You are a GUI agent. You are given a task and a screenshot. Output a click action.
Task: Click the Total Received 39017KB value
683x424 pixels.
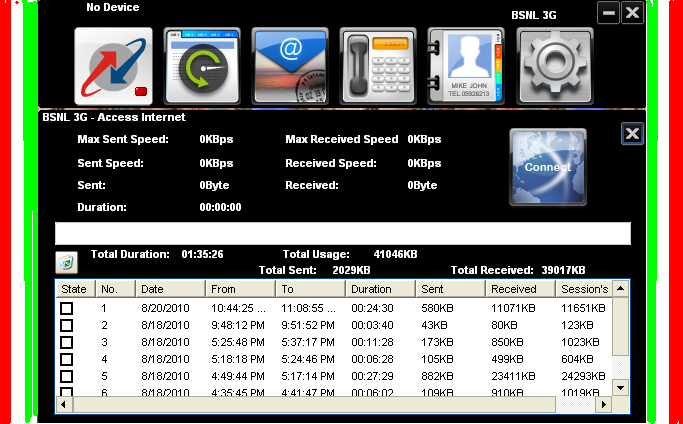click(x=563, y=270)
